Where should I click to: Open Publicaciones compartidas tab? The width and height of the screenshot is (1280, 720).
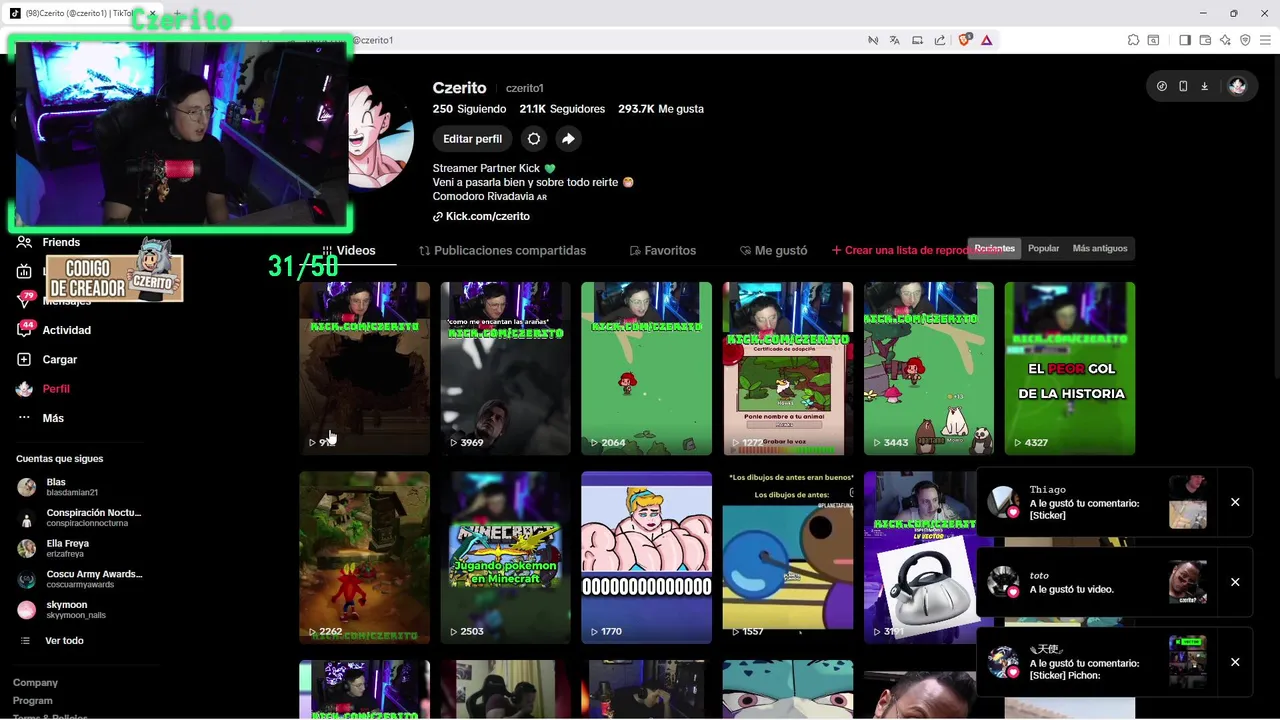(x=502, y=250)
